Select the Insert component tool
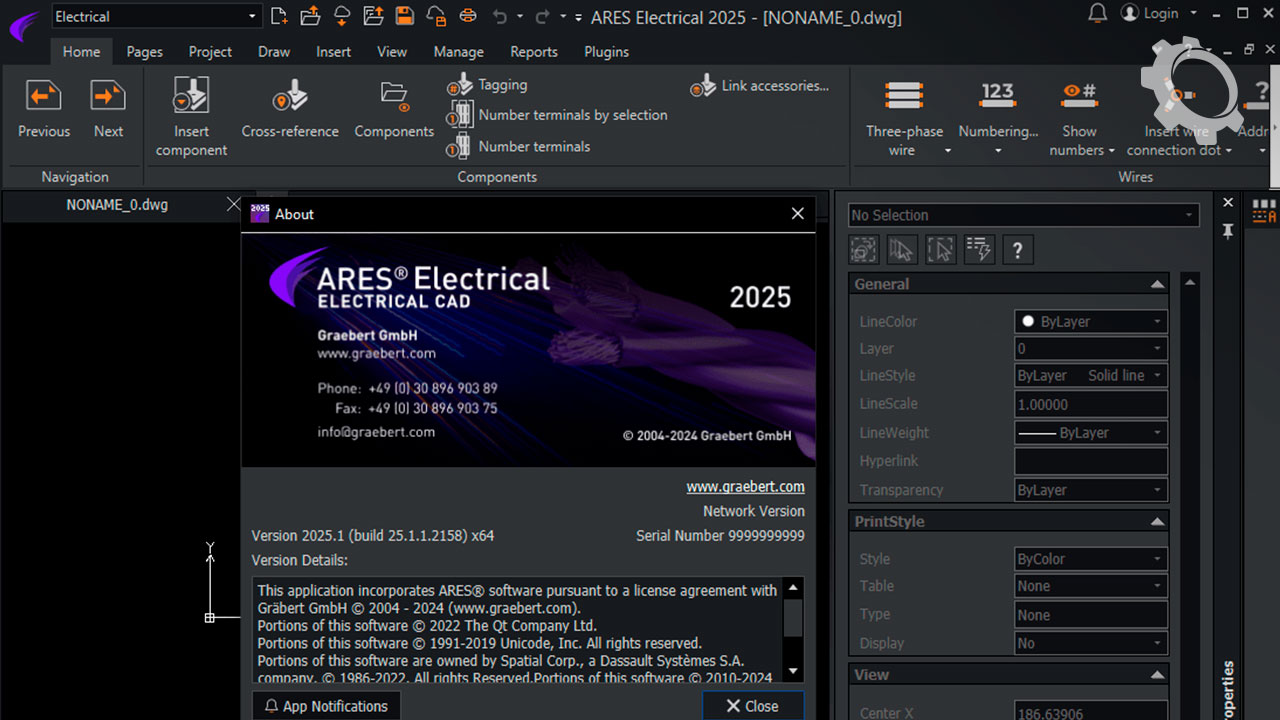The height and width of the screenshot is (720, 1280). [191, 98]
